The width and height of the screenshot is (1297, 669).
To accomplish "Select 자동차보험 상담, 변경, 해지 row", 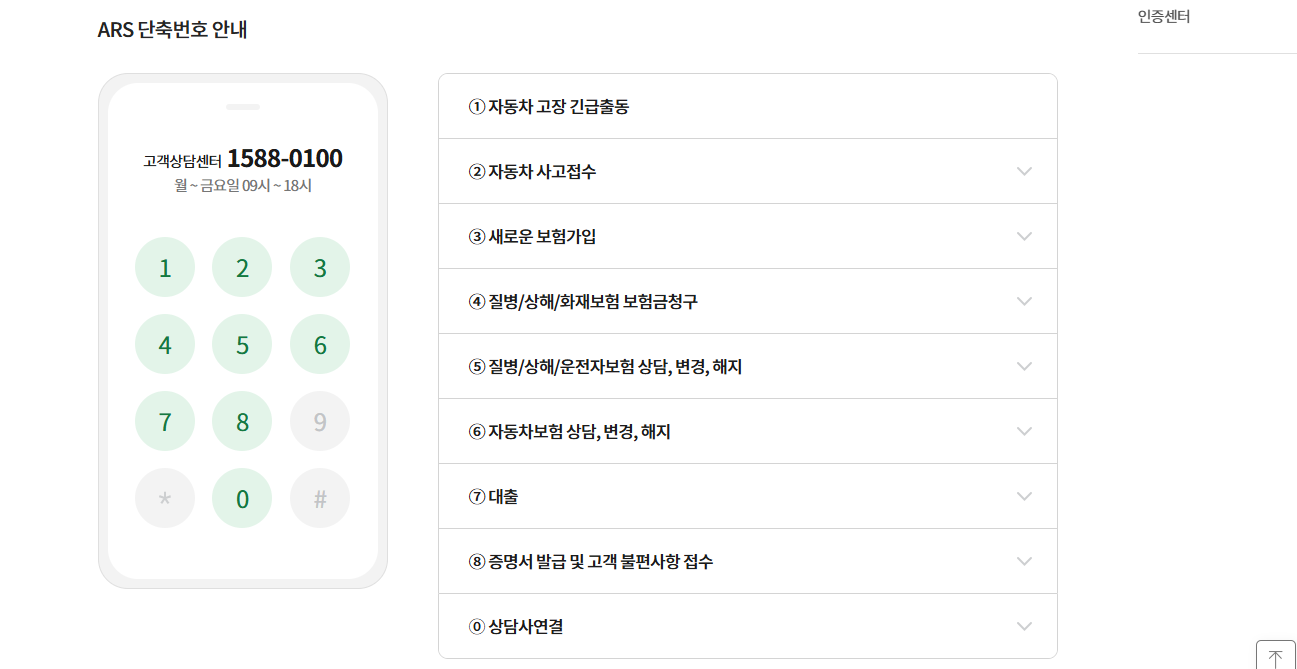I will (x=748, y=431).
